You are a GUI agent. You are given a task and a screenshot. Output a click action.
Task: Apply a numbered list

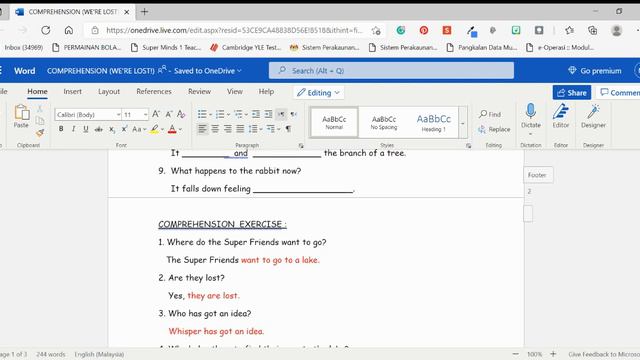point(220,114)
